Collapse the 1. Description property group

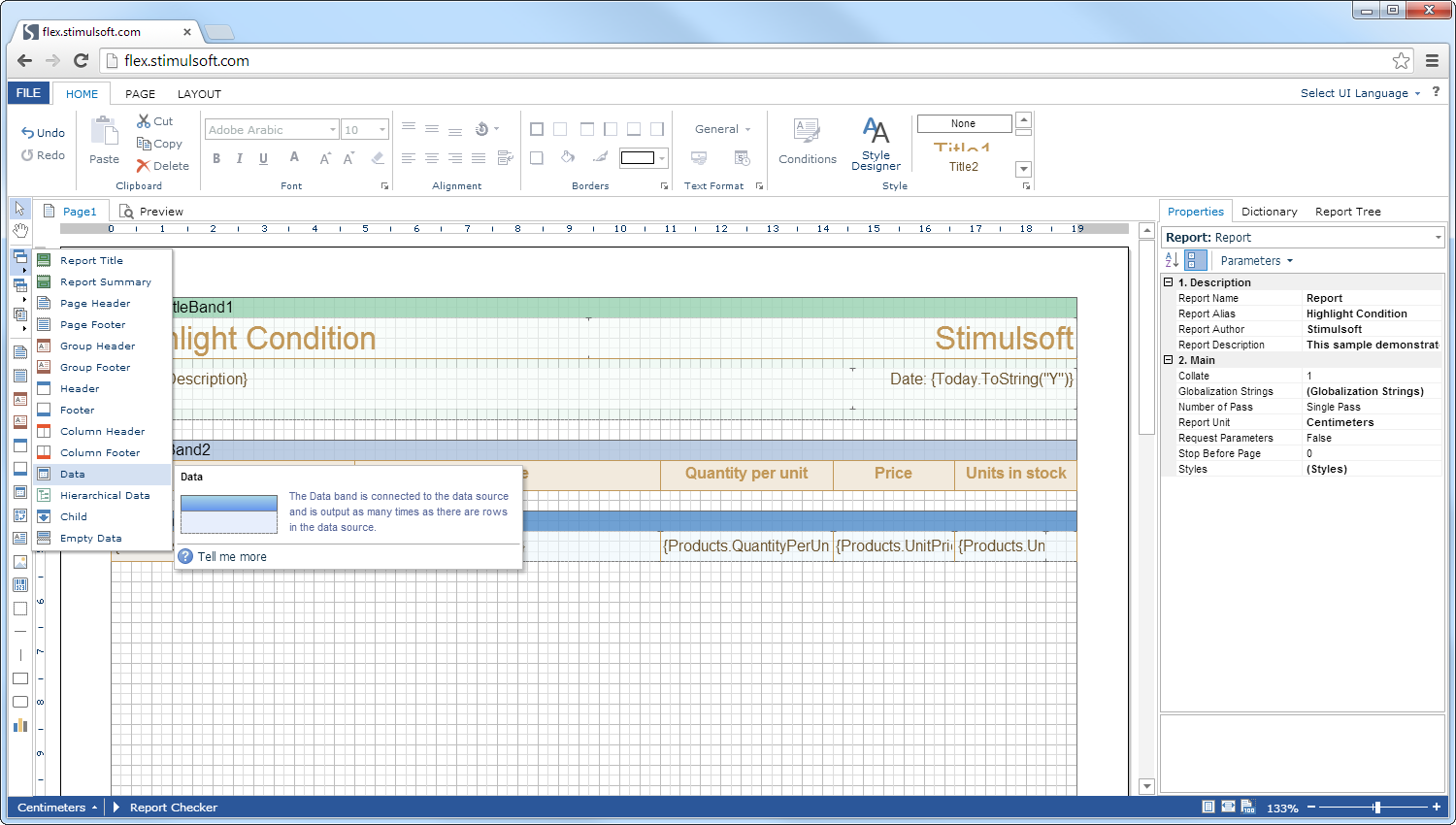(x=1169, y=282)
